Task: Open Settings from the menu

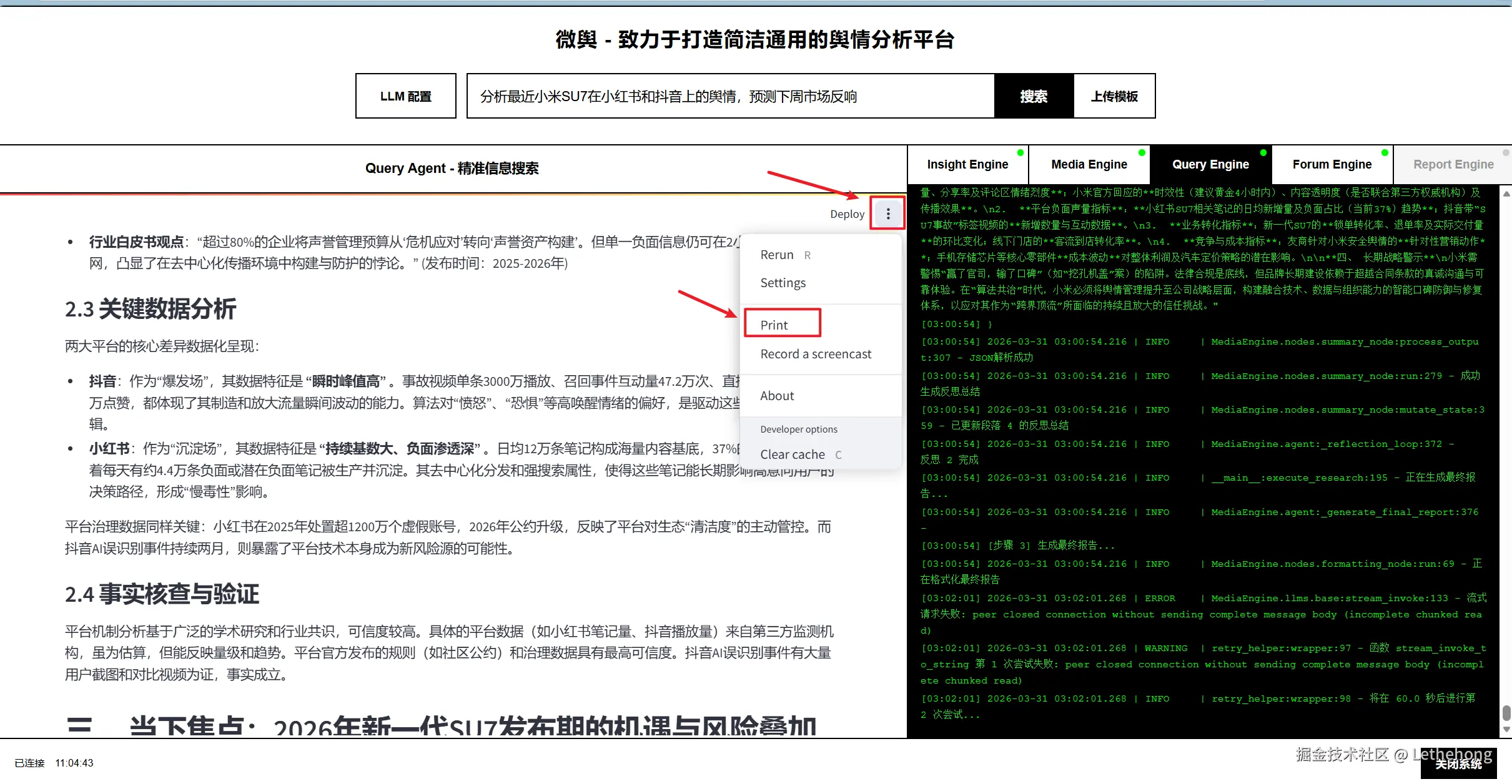Action: tap(783, 283)
